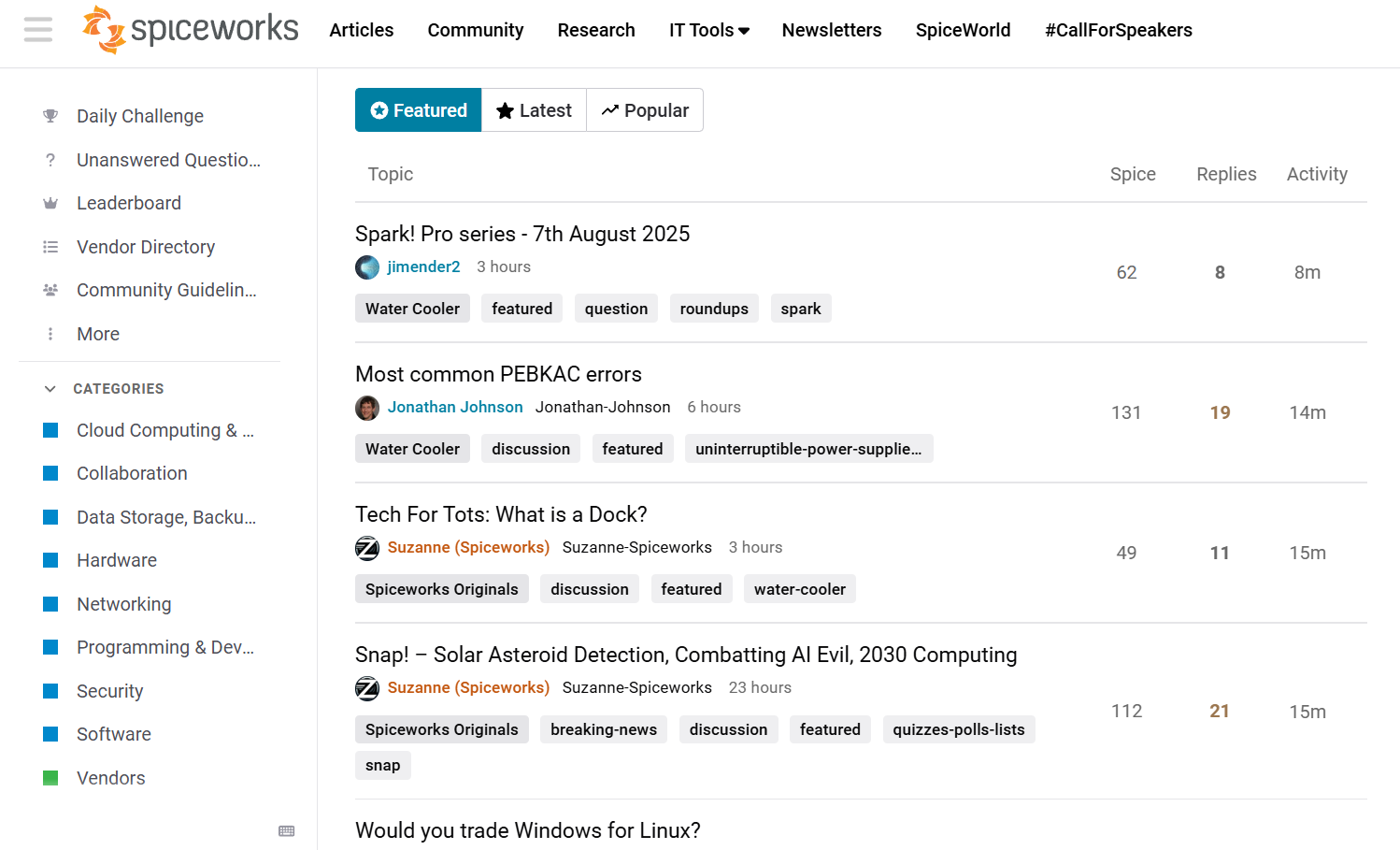The width and height of the screenshot is (1400, 850).
Task: Click the roundups tag
Action: 714,309
